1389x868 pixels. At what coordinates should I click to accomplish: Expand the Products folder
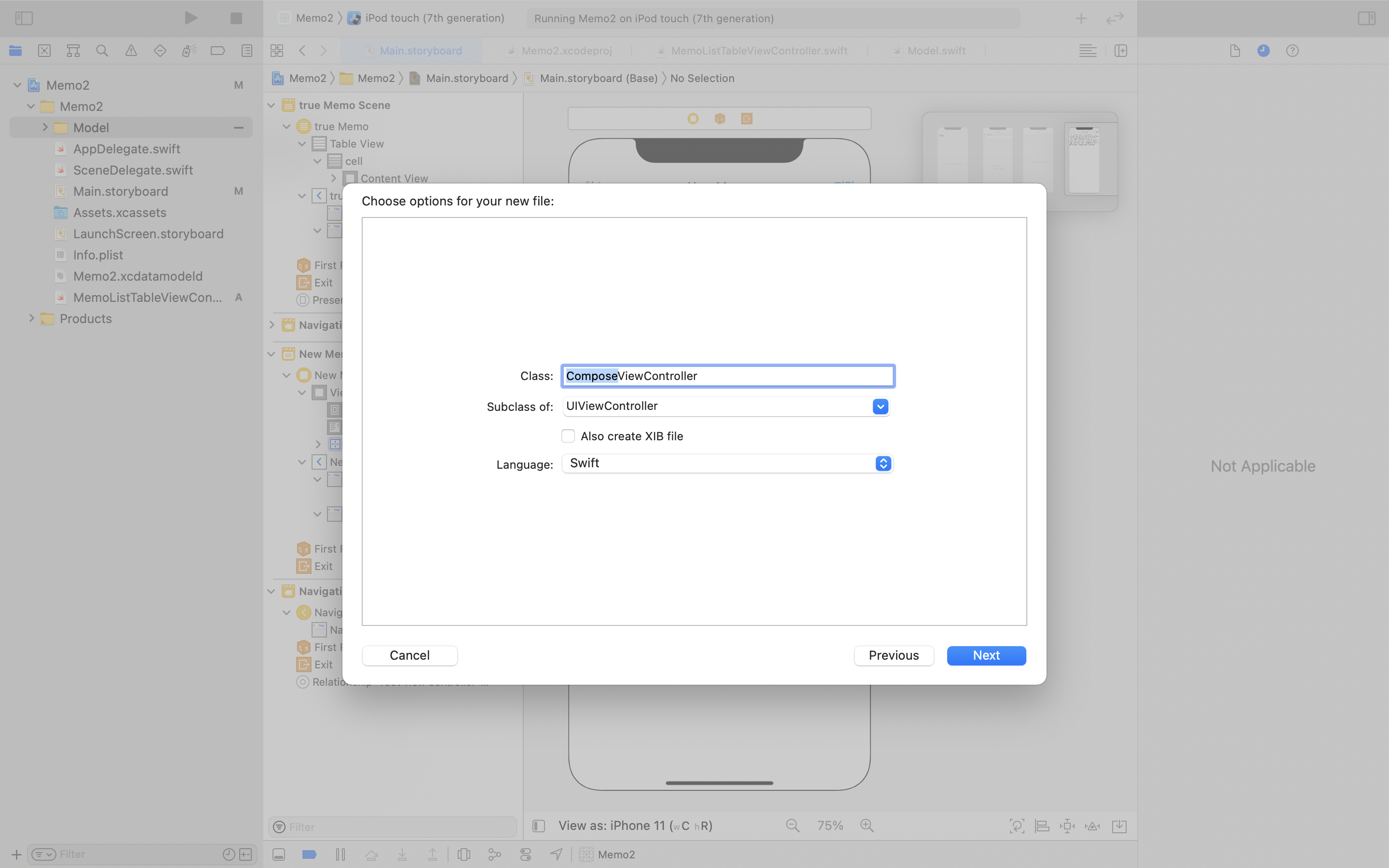[31, 319]
